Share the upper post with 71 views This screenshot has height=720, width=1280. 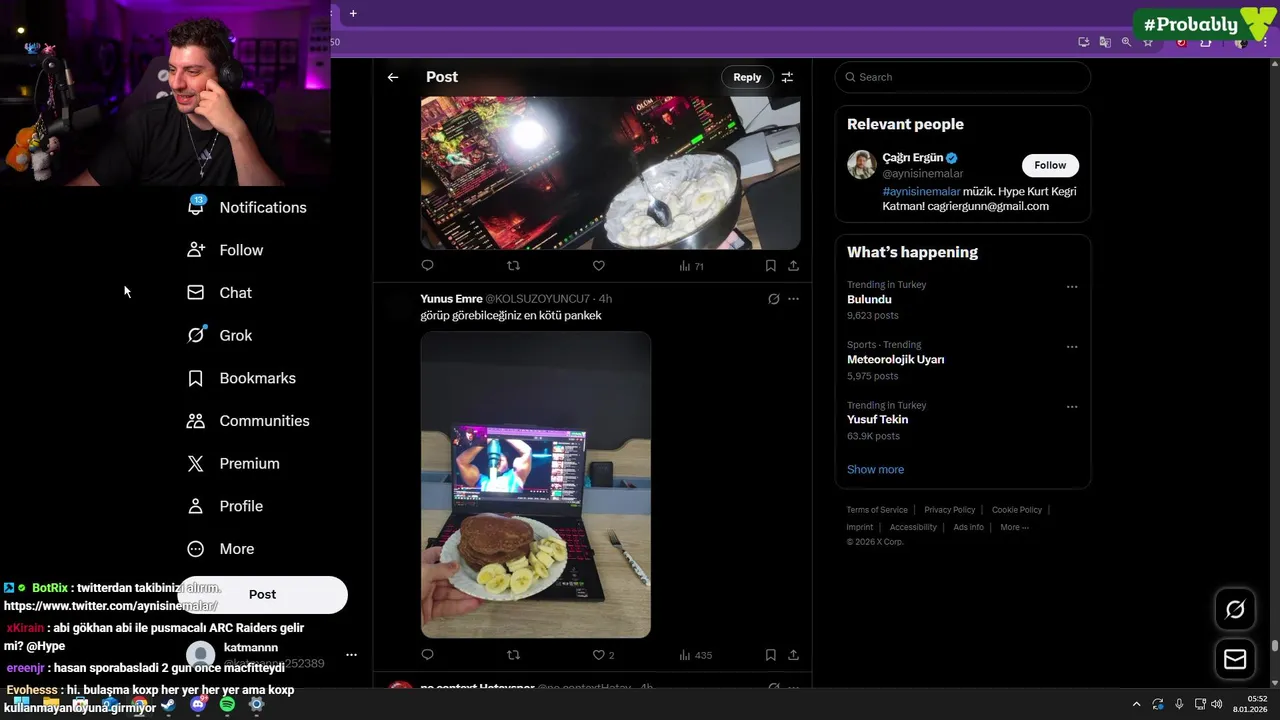pyautogui.click(x=793, y=265)
